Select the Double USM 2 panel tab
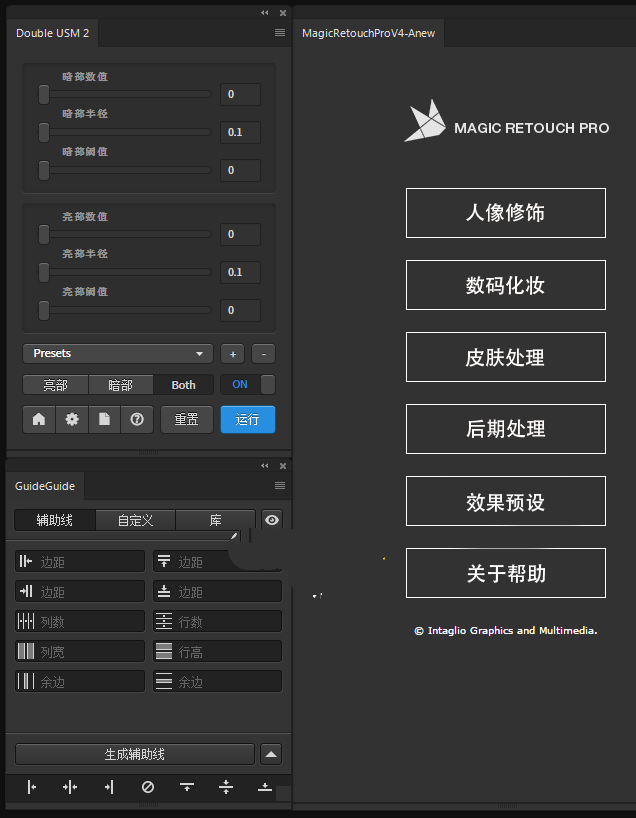636x818 pixels. [53, 33]
